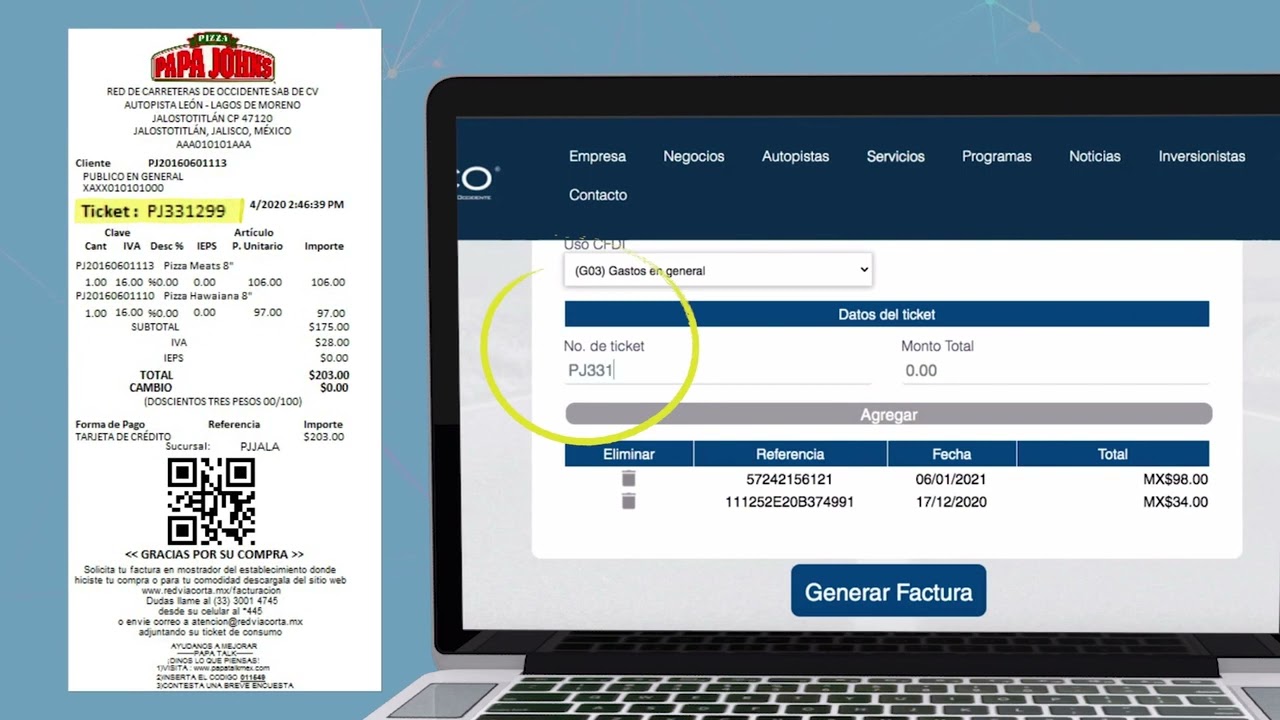The image size is (1280, 720).
Task: Focus the No. de ticket field
Action: click(x=716, y=371)
